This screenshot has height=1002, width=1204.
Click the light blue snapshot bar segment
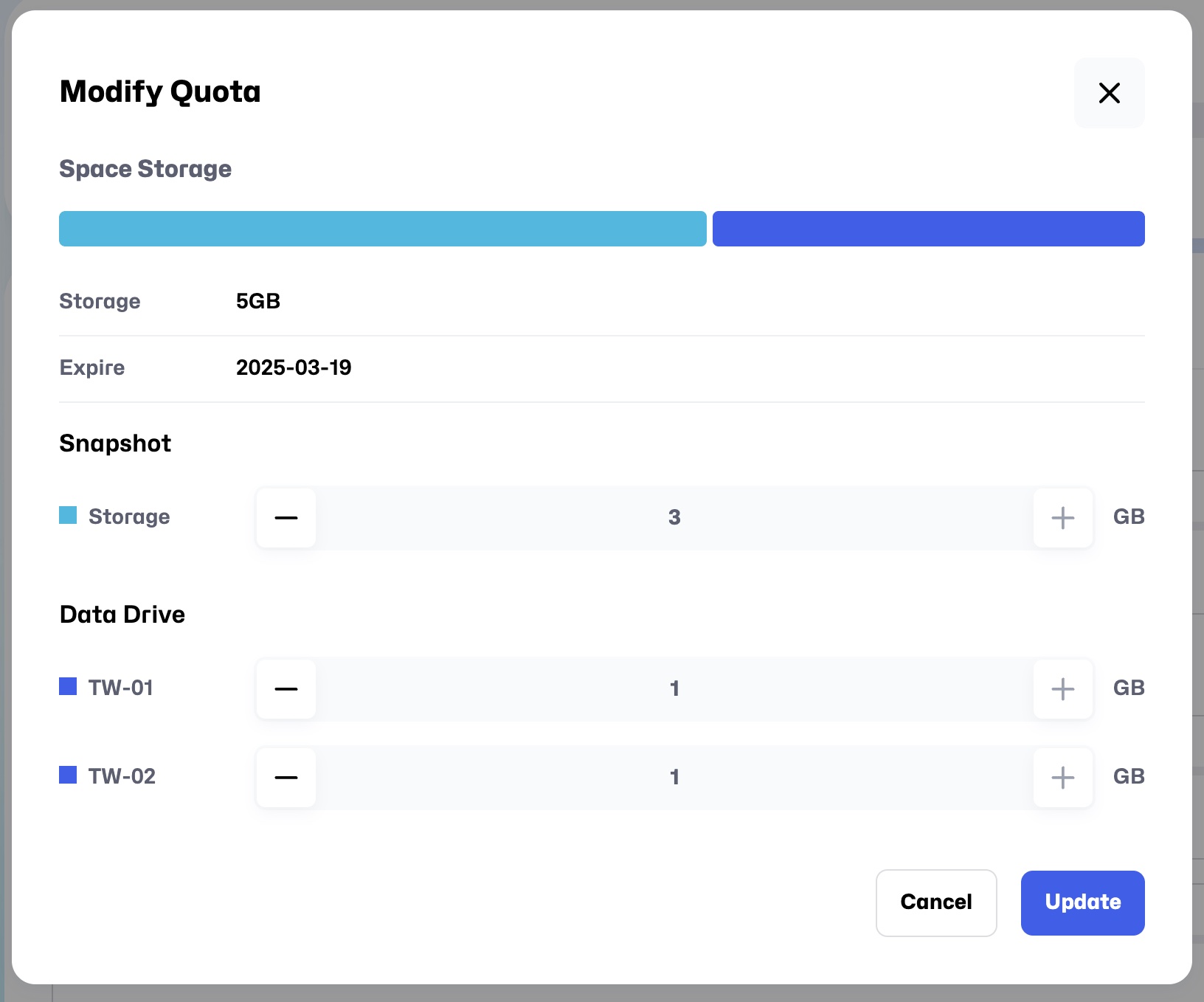(x=382, y=229)
